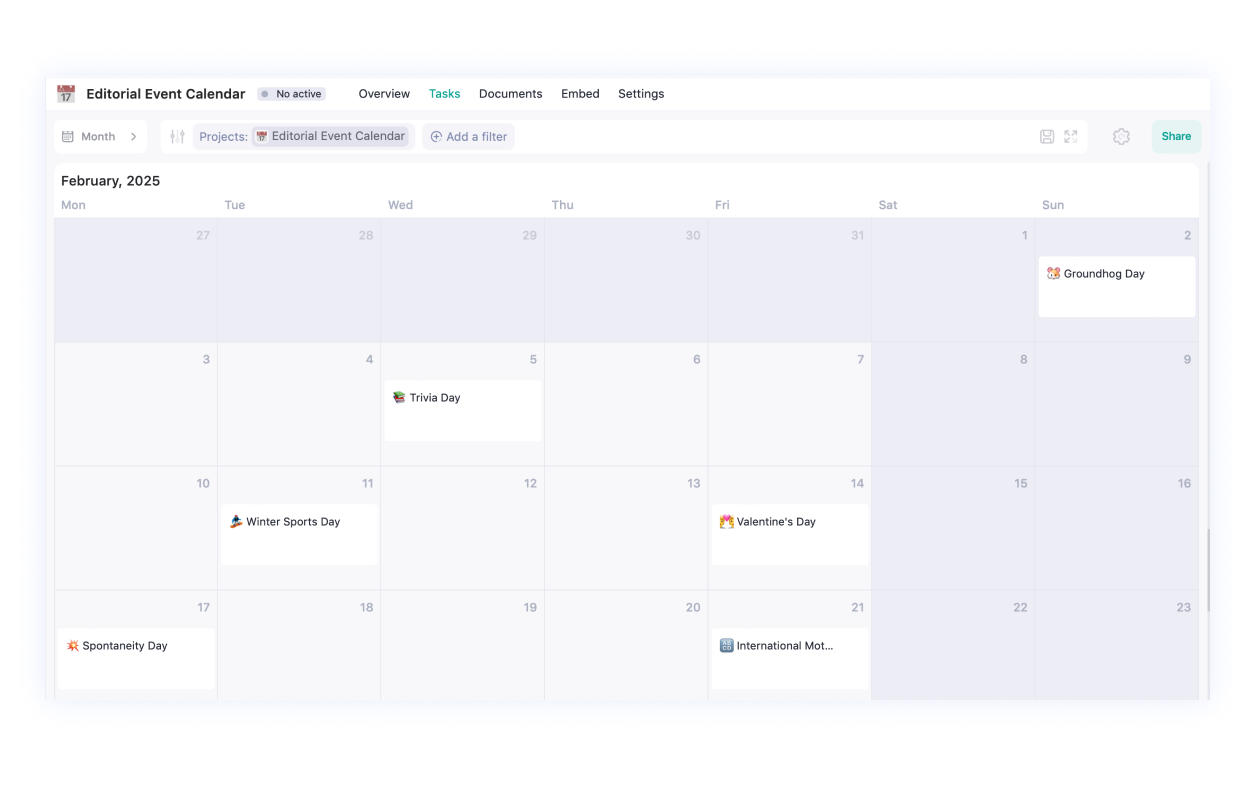This screenshot has height=800, width=1256.
Task: Switch to the Documents tab
Action: tap(510, 93)
